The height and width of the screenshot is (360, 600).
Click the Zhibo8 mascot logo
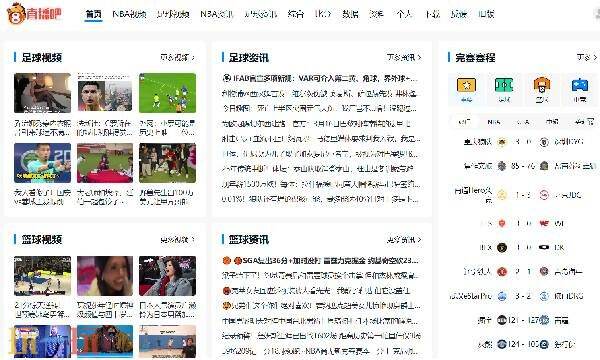[16, 13]
